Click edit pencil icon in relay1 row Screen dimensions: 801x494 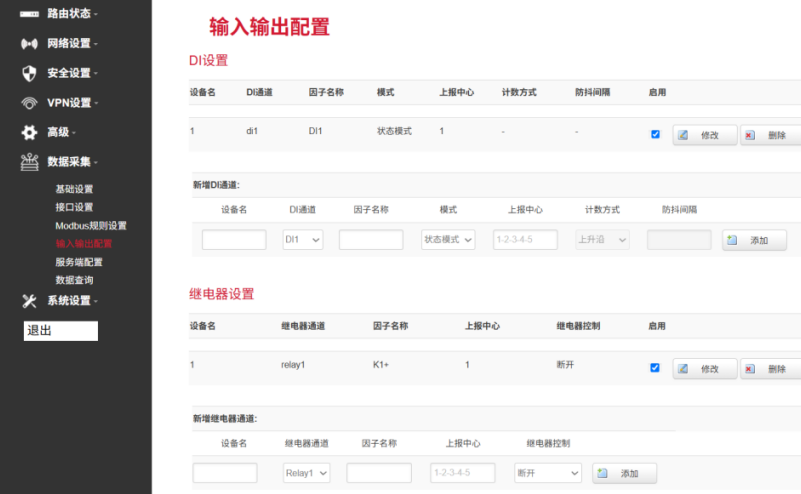pos(682,369)
